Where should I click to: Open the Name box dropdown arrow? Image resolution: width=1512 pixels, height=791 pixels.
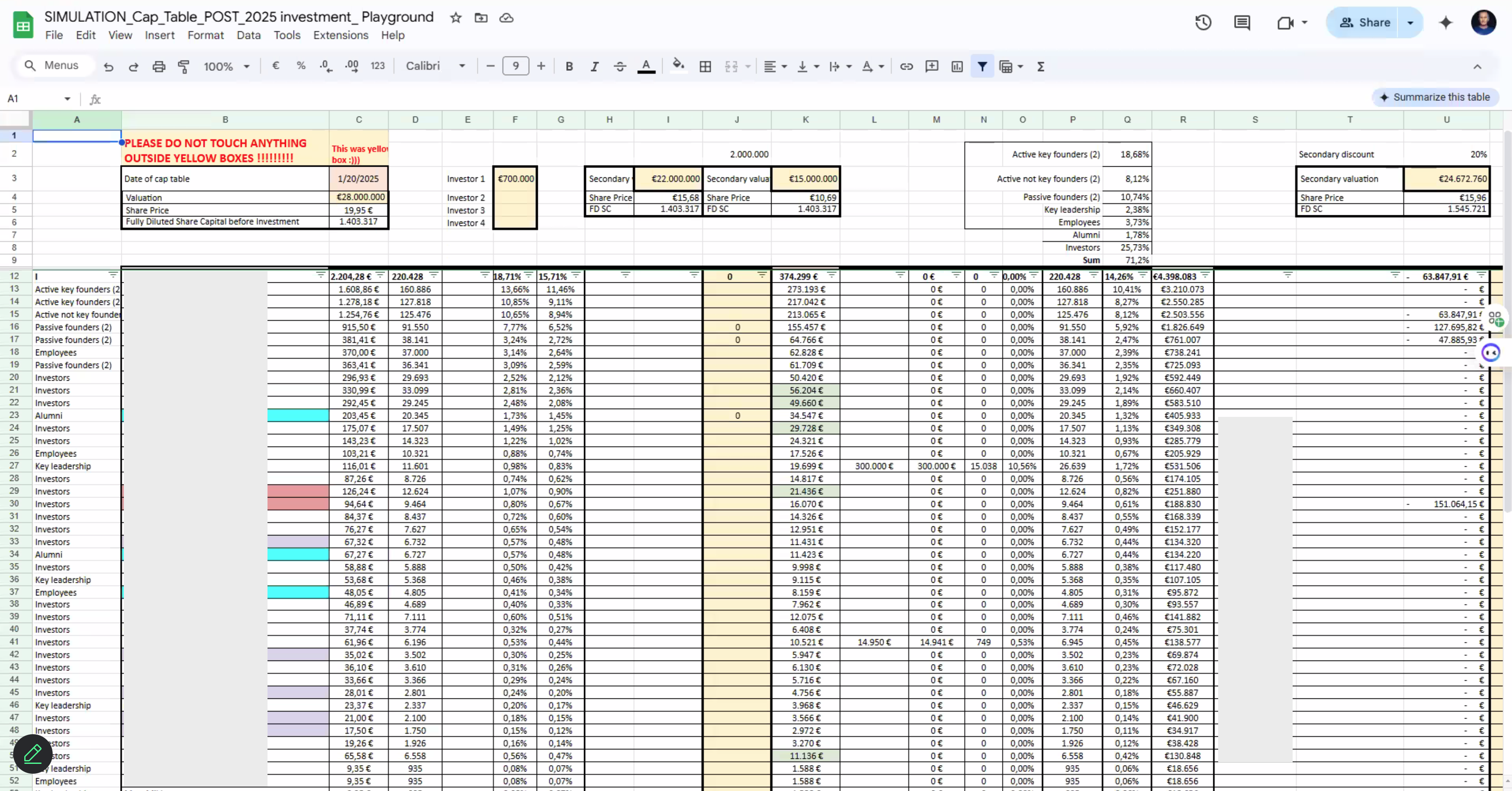point(67,99)
